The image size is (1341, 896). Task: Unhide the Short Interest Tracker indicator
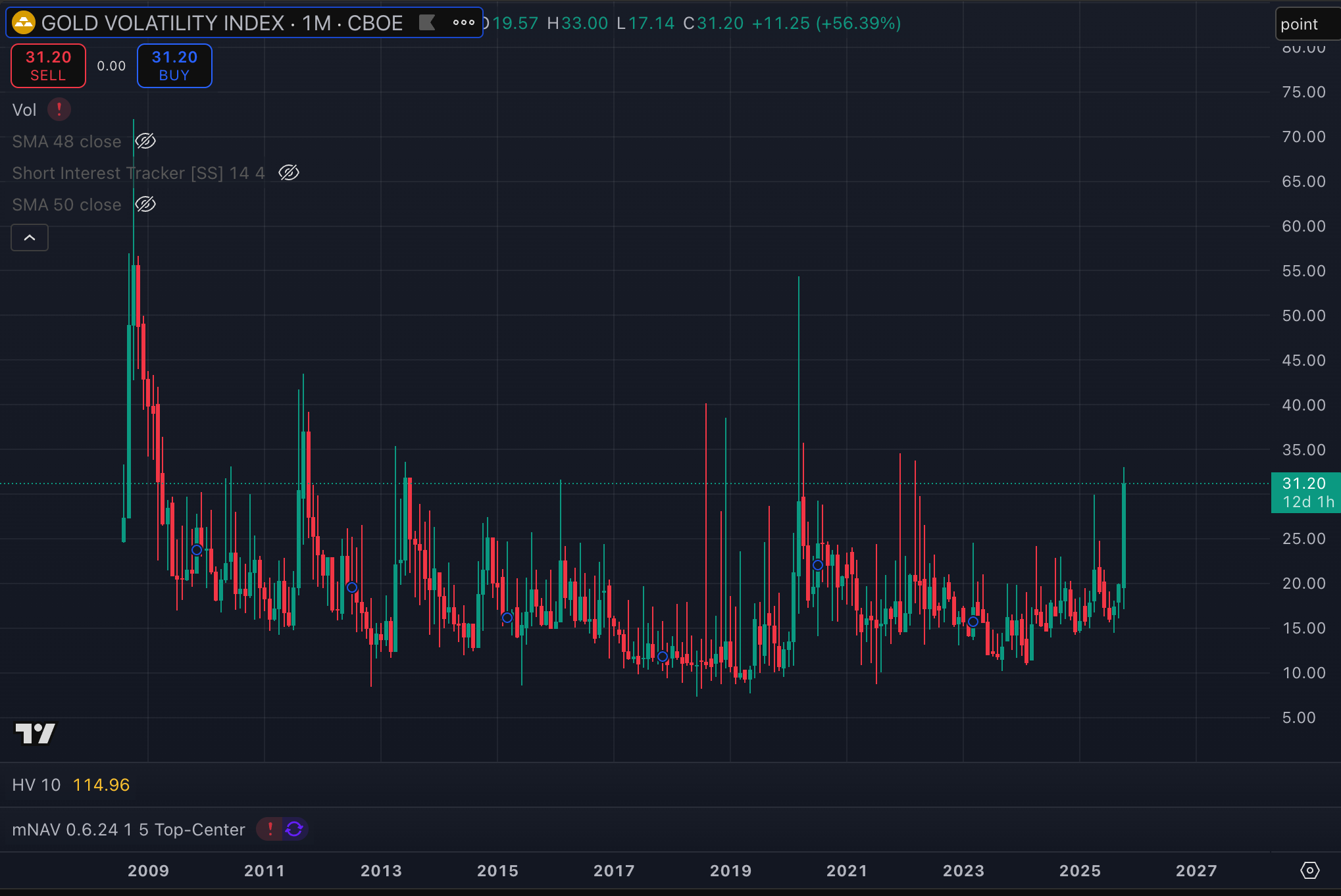click(289, 172)
